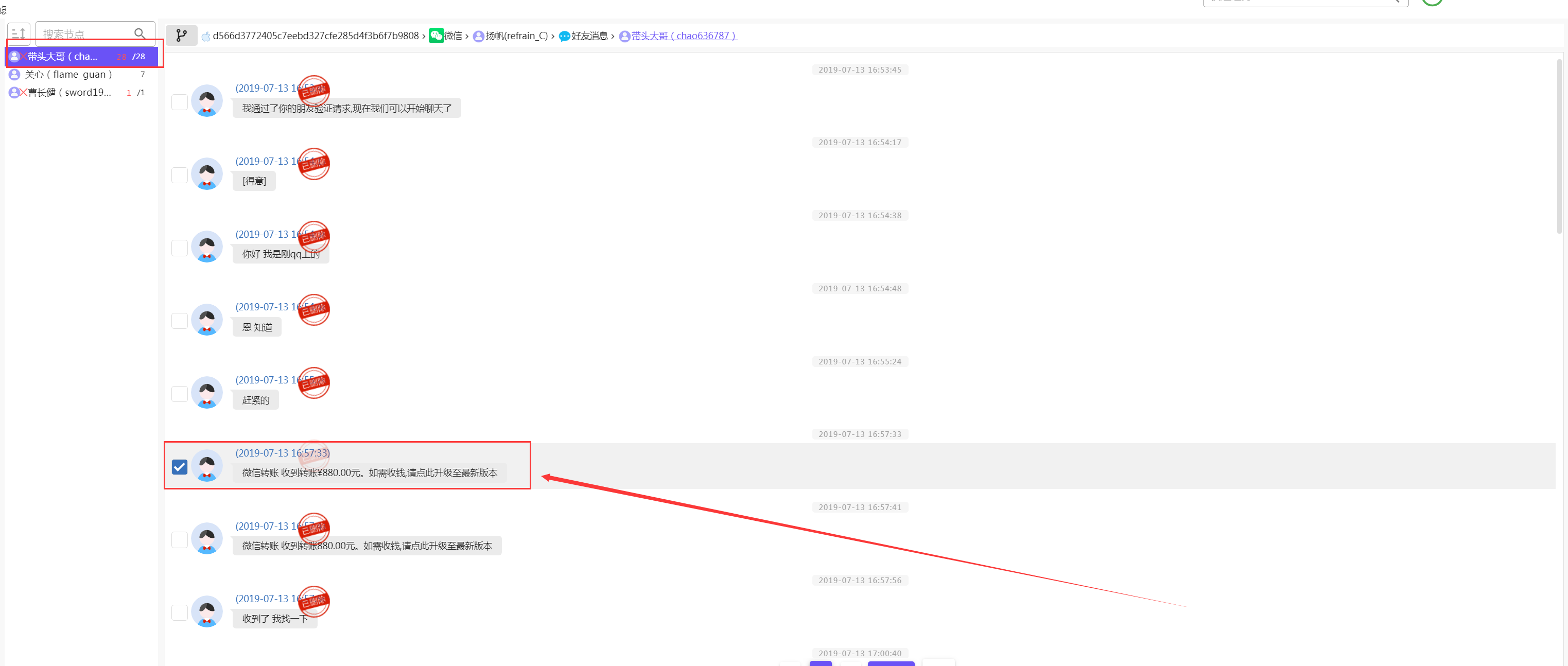Select contact 关心 (flame_guan) in the list
The image size is (1568, 666).
click(x=68, y=74)
